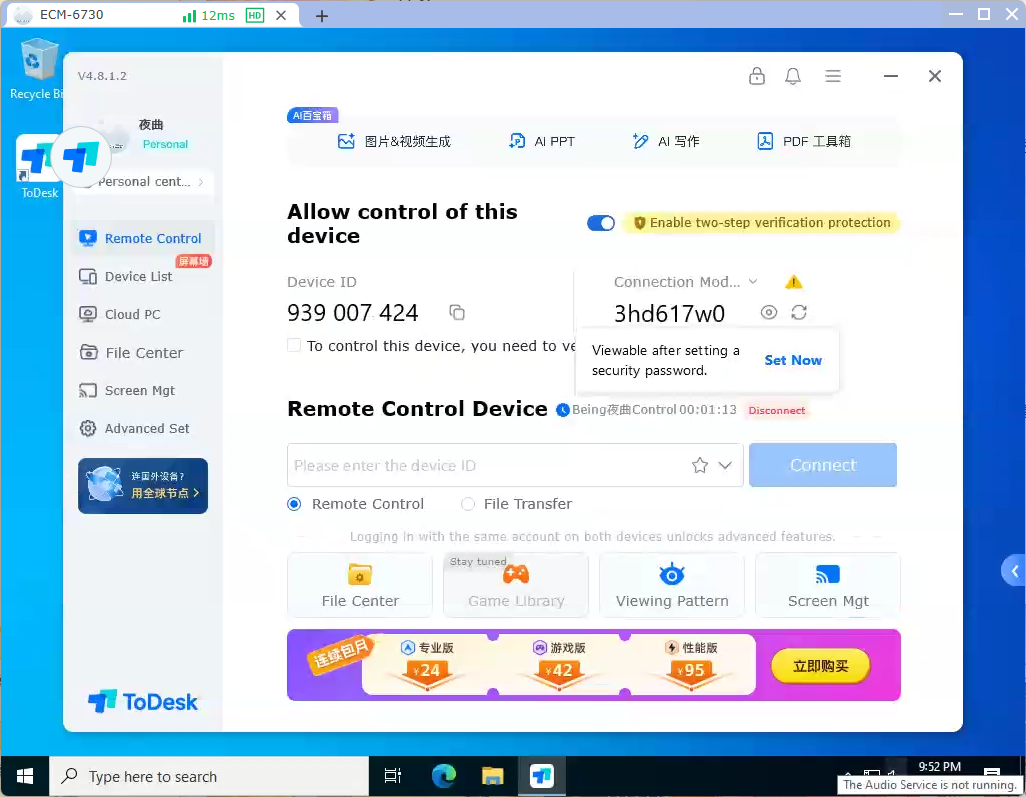Check the 'To control this device' checkbox
The height and width of the screenshot is (797, 1026).
click(x=294, y=345)
